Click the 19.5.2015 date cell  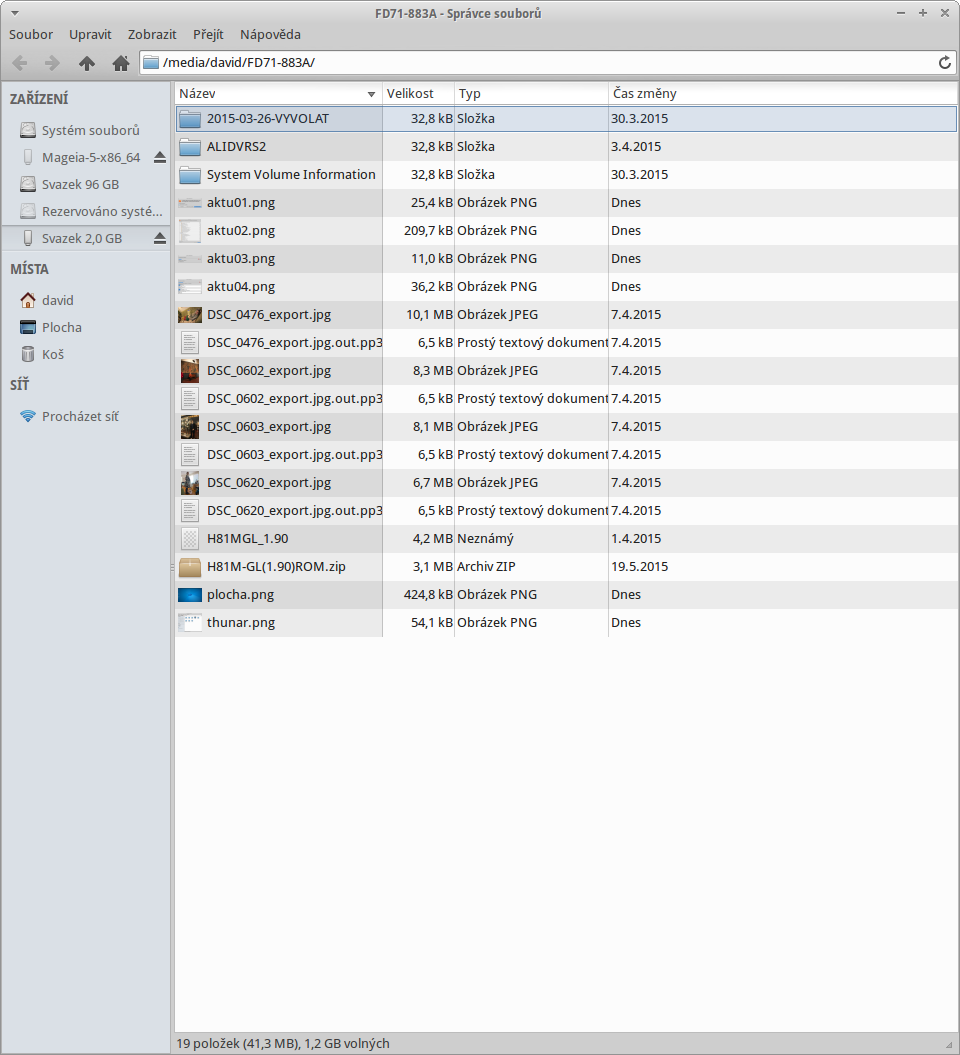(x=640, y=567)
